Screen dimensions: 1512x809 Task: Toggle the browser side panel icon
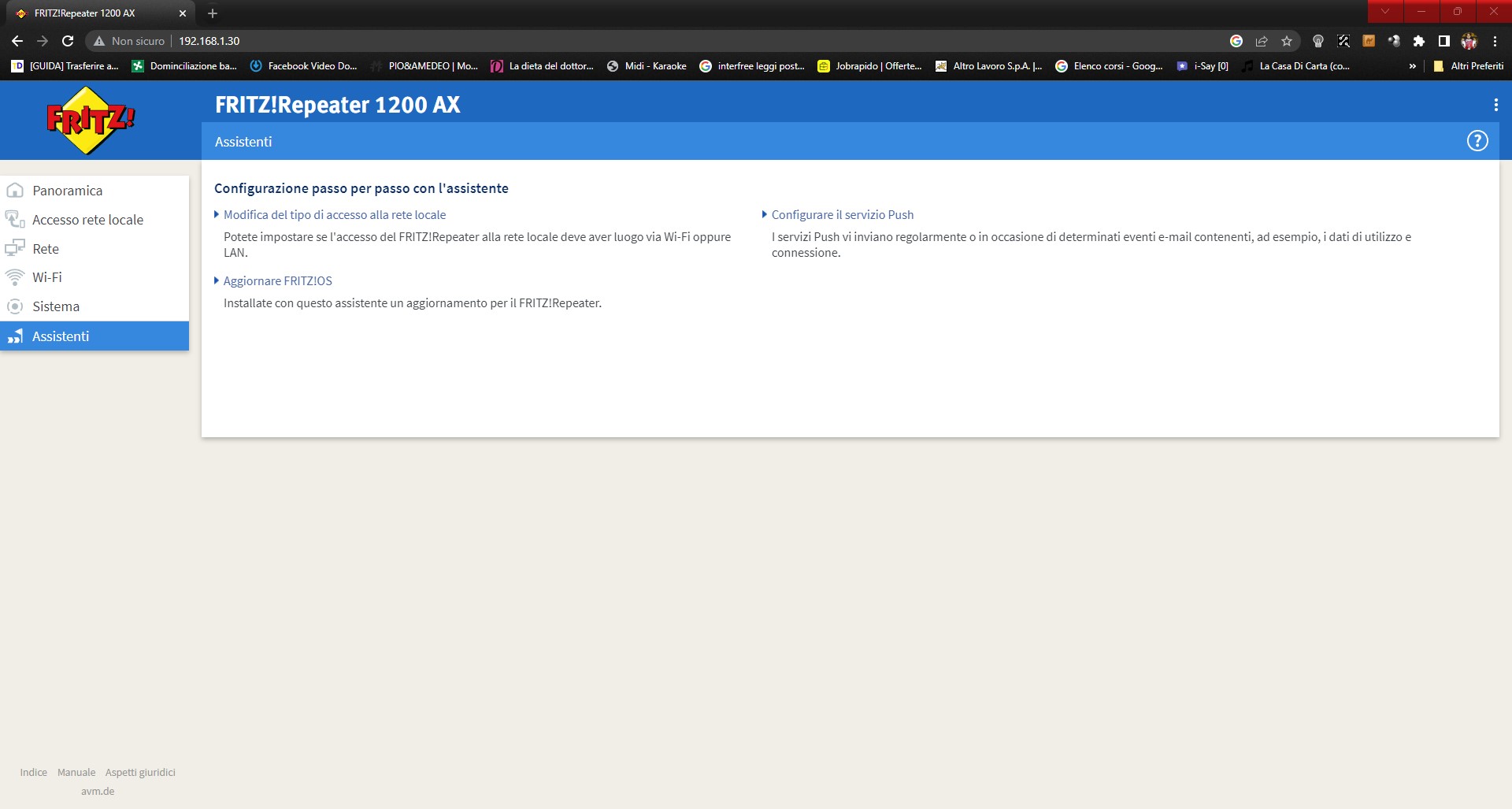1444,41
